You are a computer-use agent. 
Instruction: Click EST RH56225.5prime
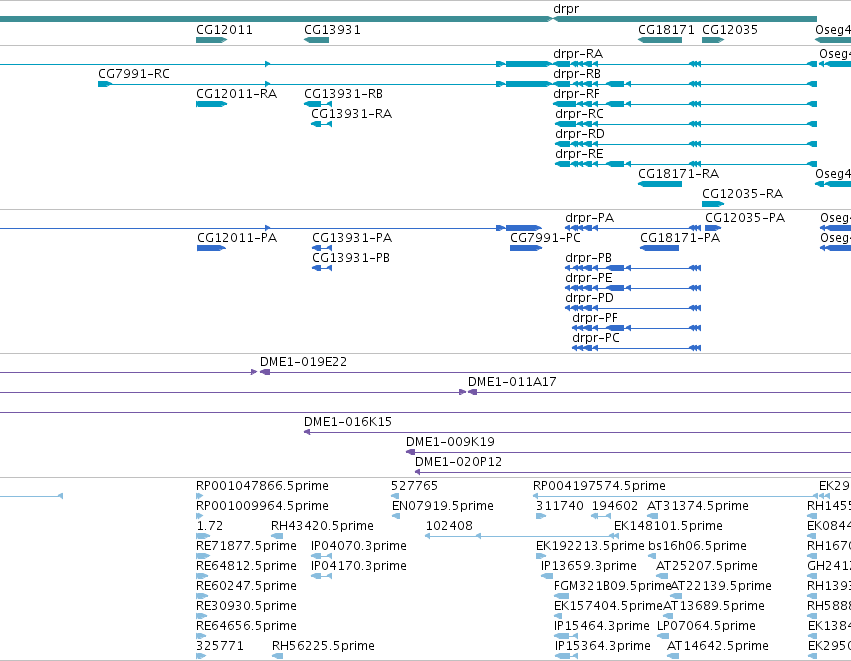pos(323,646)
